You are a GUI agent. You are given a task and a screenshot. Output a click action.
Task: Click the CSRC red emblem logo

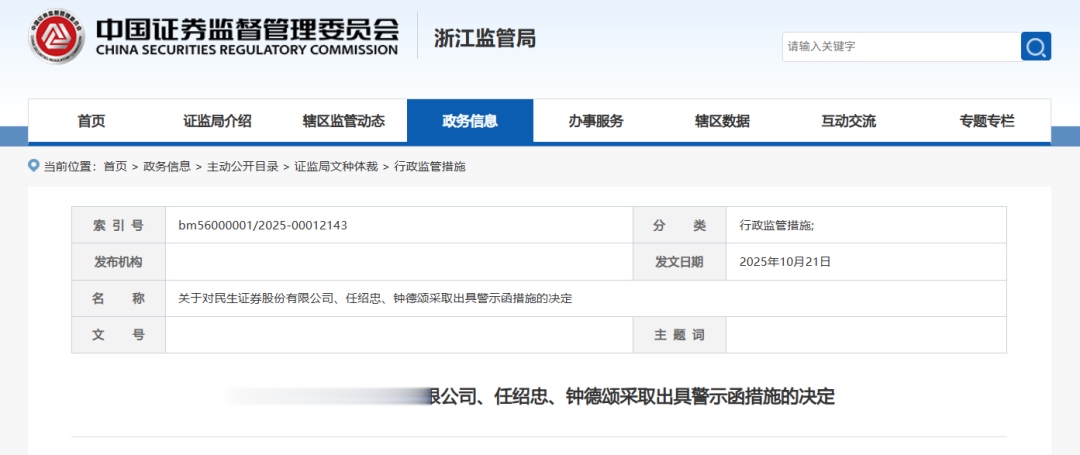pyautogui.click(x=57, y=37)
